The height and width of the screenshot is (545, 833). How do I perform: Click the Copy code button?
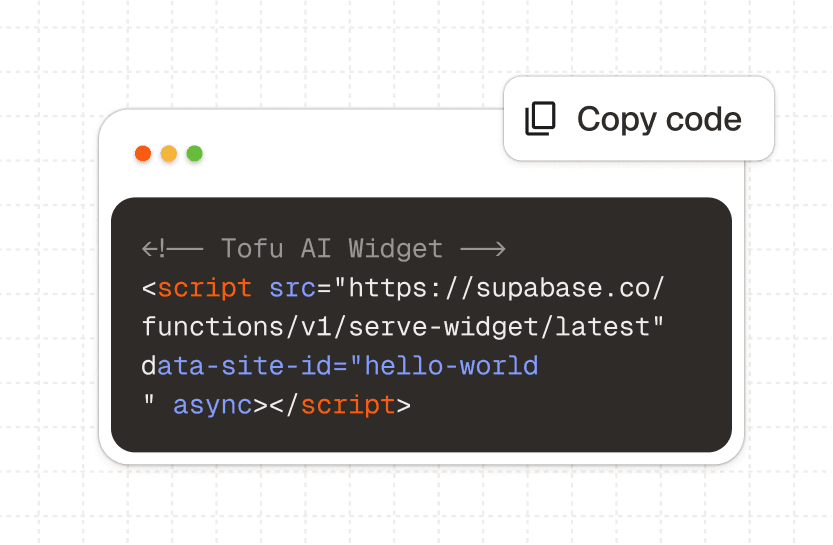(639, 118)
